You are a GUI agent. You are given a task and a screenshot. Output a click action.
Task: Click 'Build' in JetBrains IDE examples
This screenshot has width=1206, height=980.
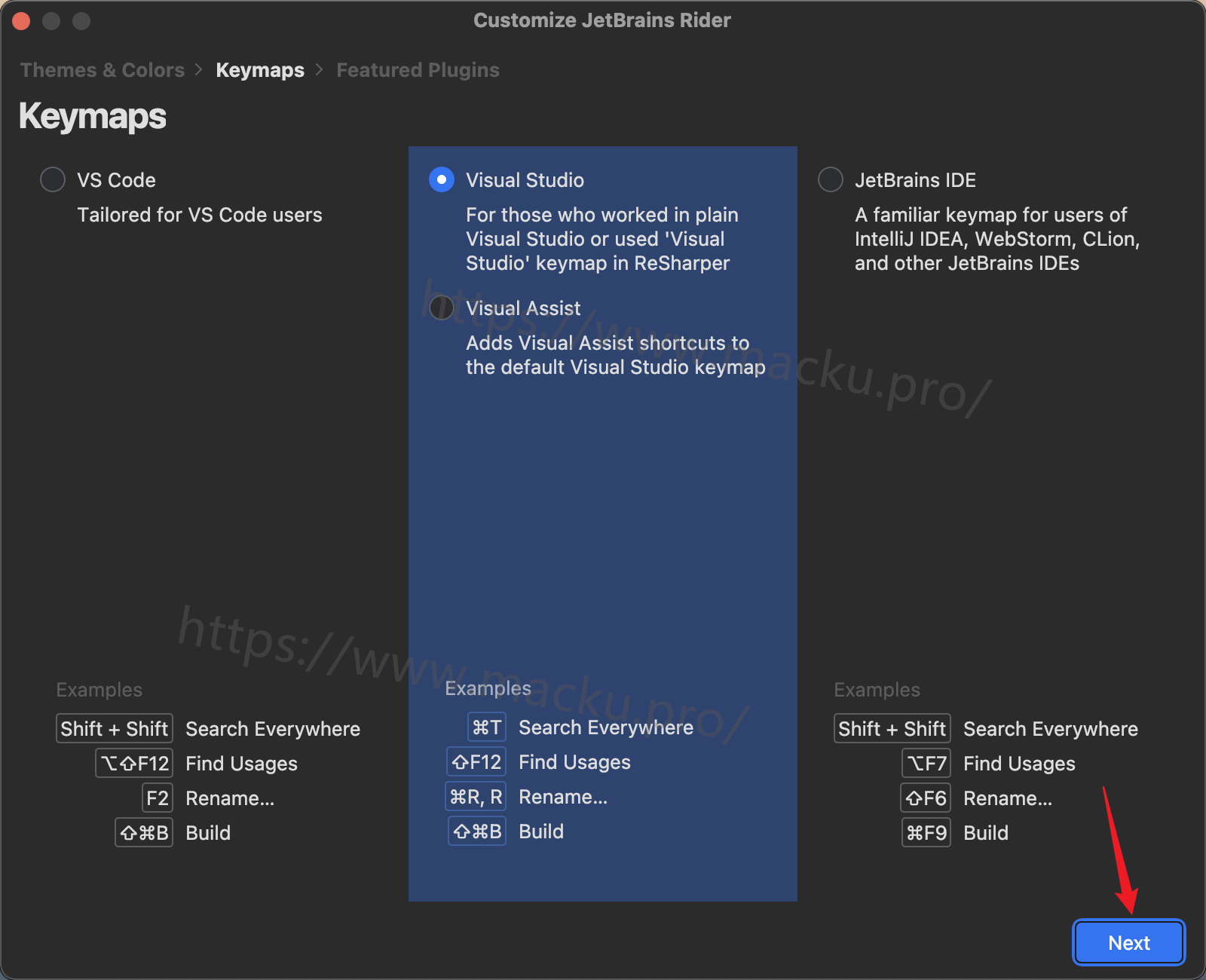tap(986, 833)
